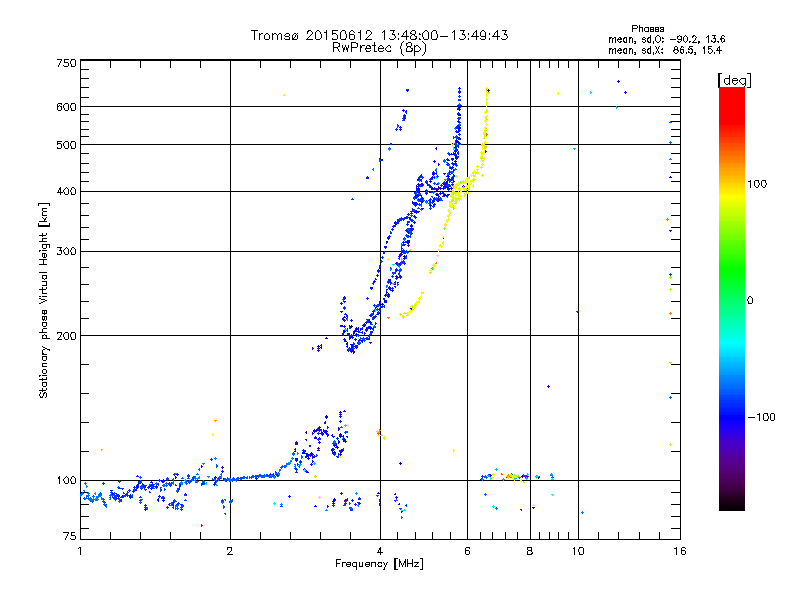Click the x-axis tick label '1'
Viewport: 800px width, 600px height.
(x=80, y=551)
